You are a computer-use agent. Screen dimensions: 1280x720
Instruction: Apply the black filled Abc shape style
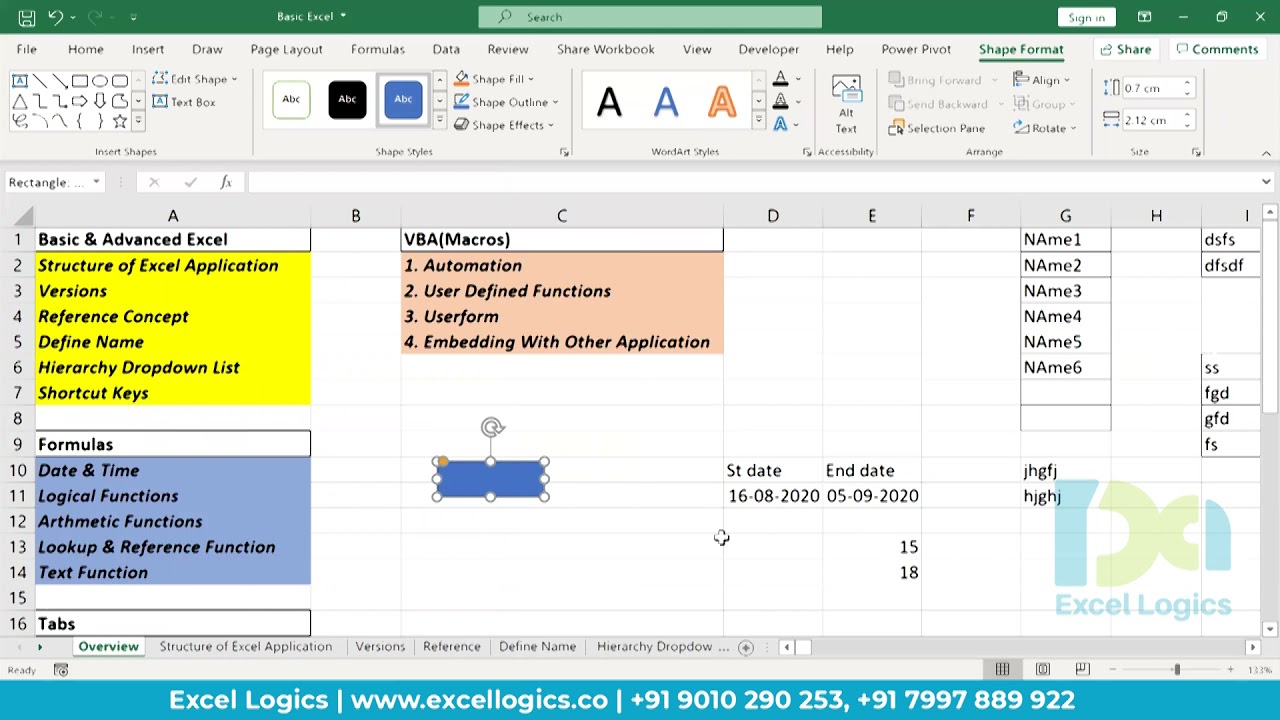pos(347,99)
